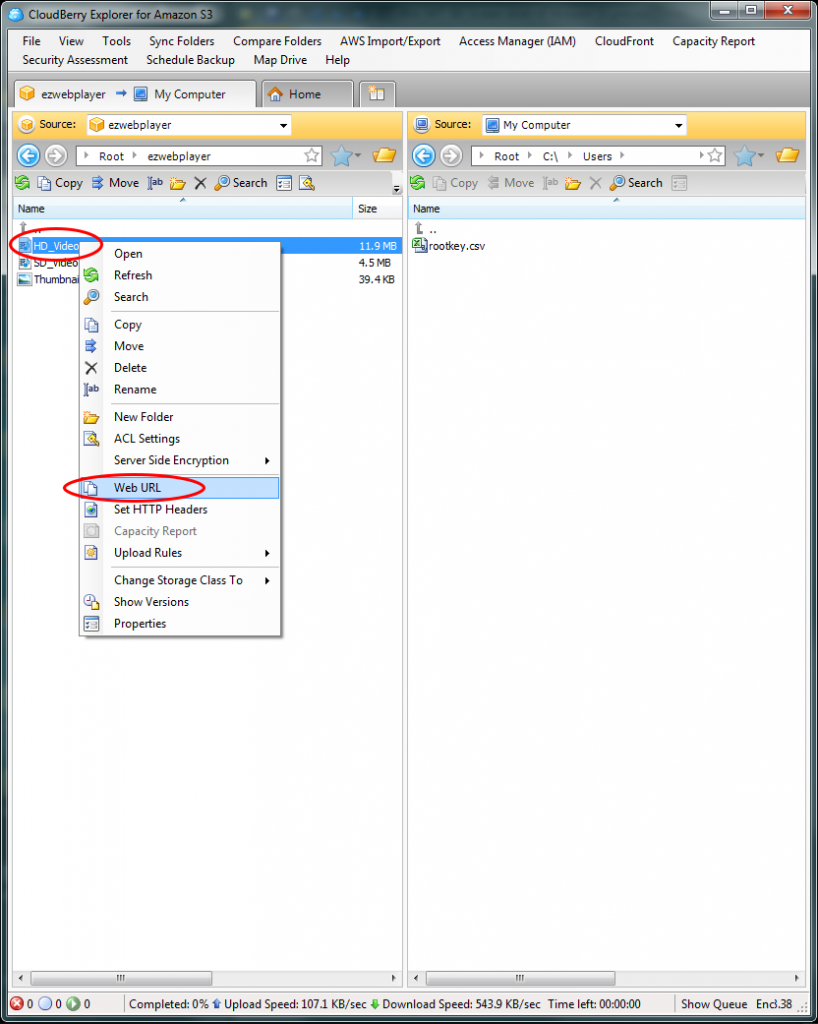Image resolution: width=818 pixels, height=1024 pixels.
Task: Switch to the Home tab
Action: click(x=307, y=94)
